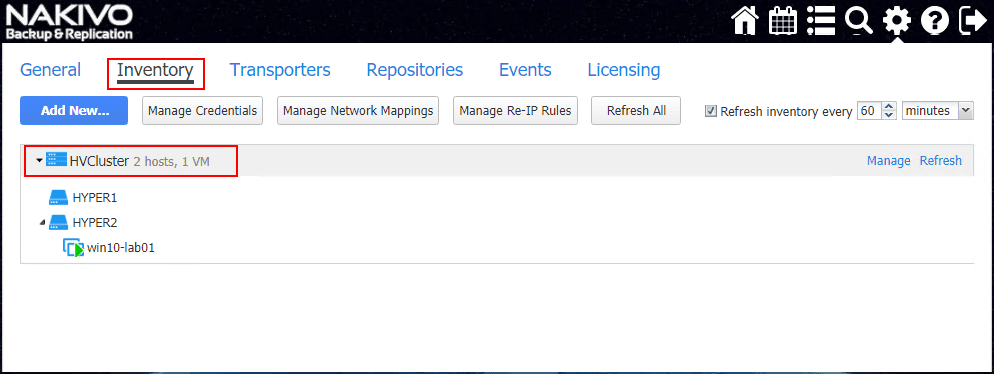Toggle Refresh inventory every checkbox
Viewport: 994px width, 374px height.
pos(711,111)
